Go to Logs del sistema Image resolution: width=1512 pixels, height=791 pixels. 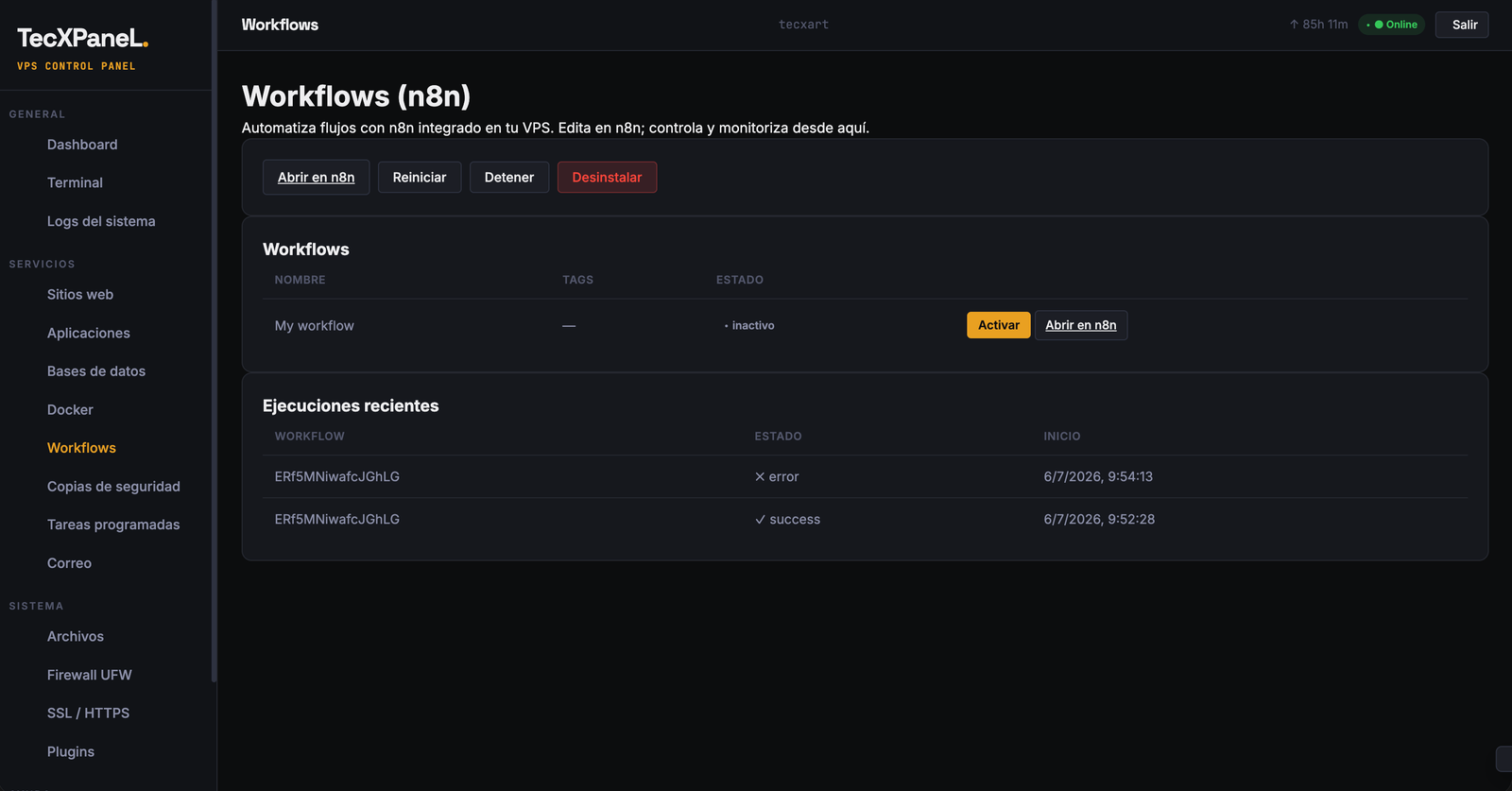pos(101,221)
